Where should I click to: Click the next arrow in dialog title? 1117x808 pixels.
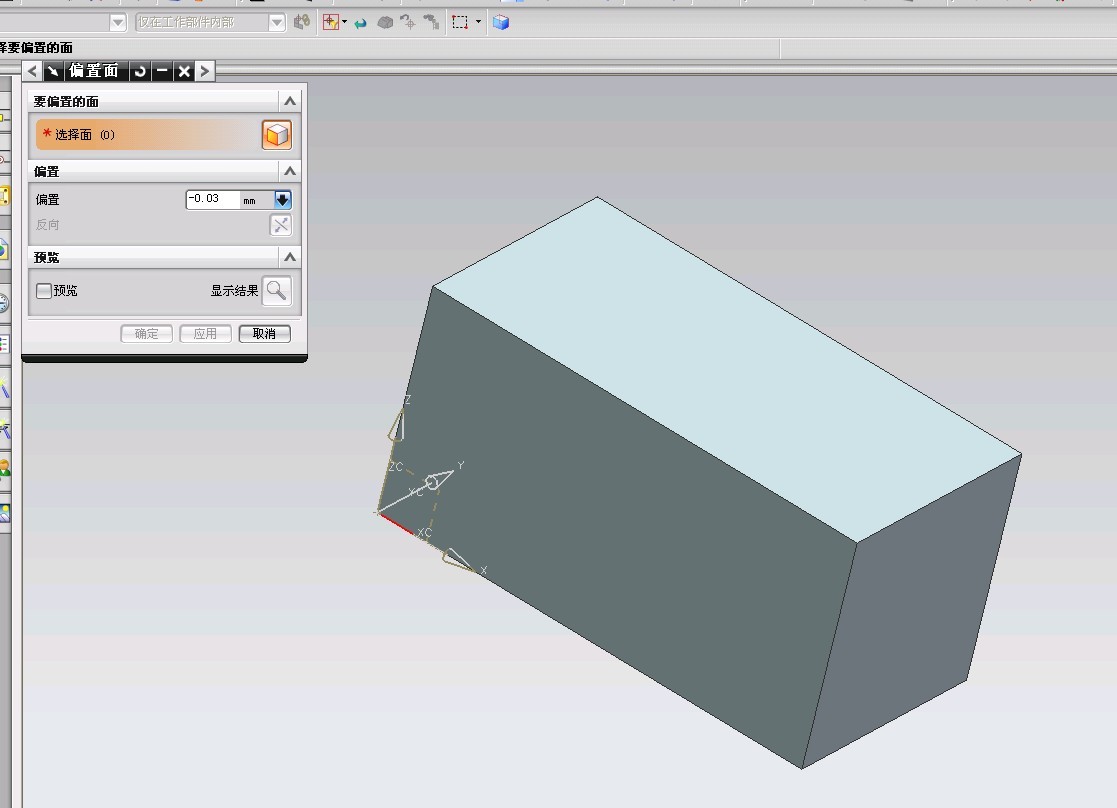204,71
